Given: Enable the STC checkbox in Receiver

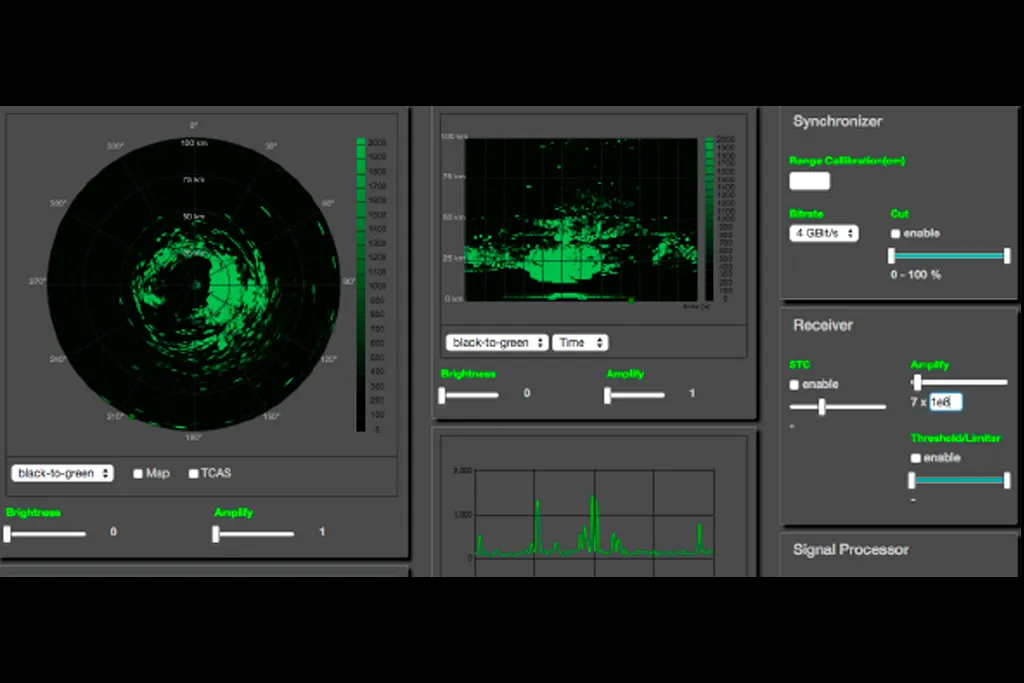Looking at the screenshot, I should point(795,385).
